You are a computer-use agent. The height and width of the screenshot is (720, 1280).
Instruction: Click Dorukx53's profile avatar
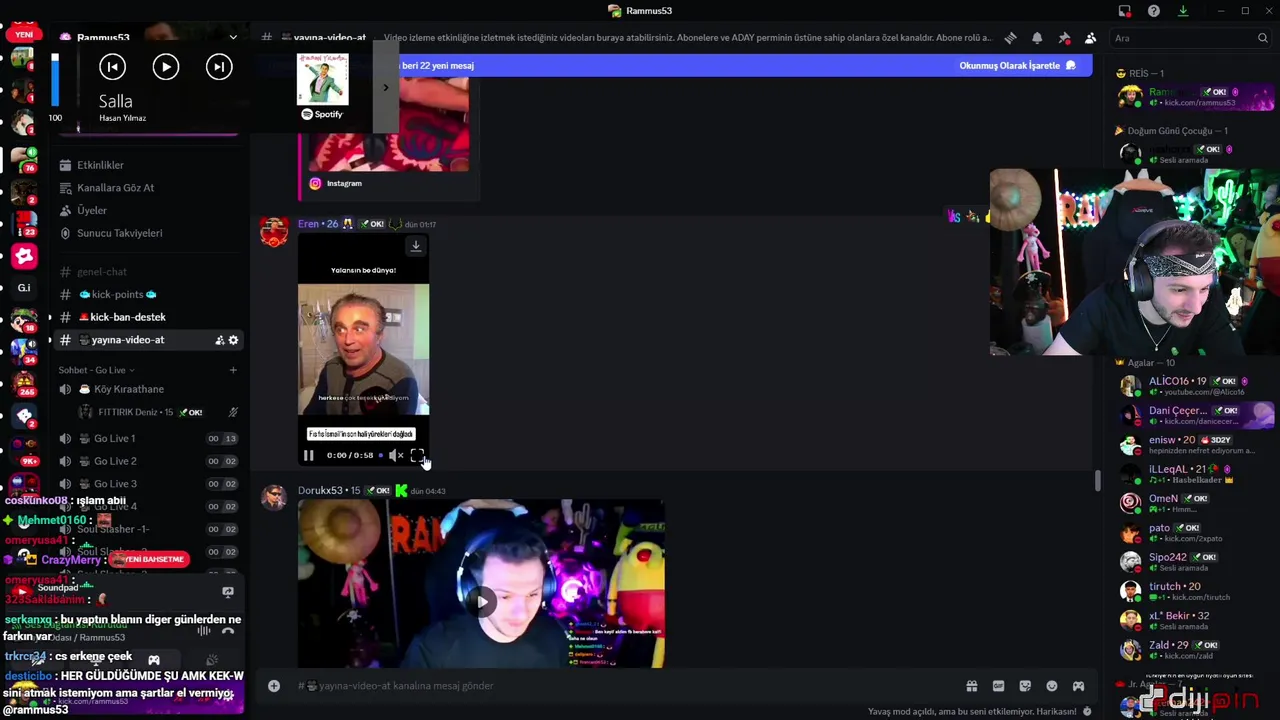pyautogui.click(x=274, y=497)
